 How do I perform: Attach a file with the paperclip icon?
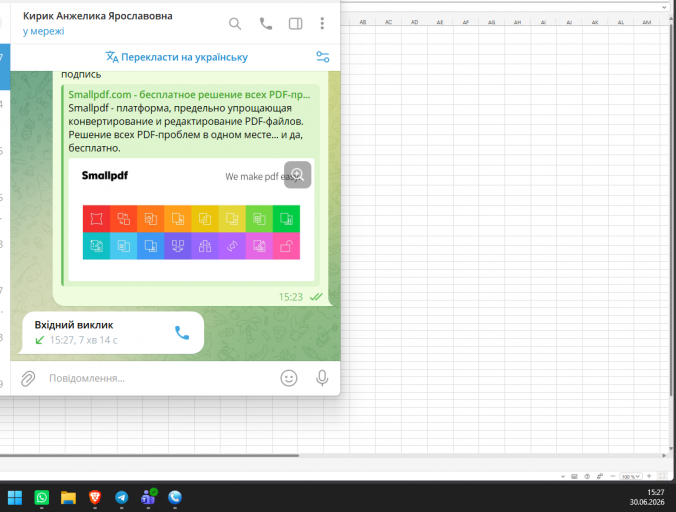coord(28,378)
